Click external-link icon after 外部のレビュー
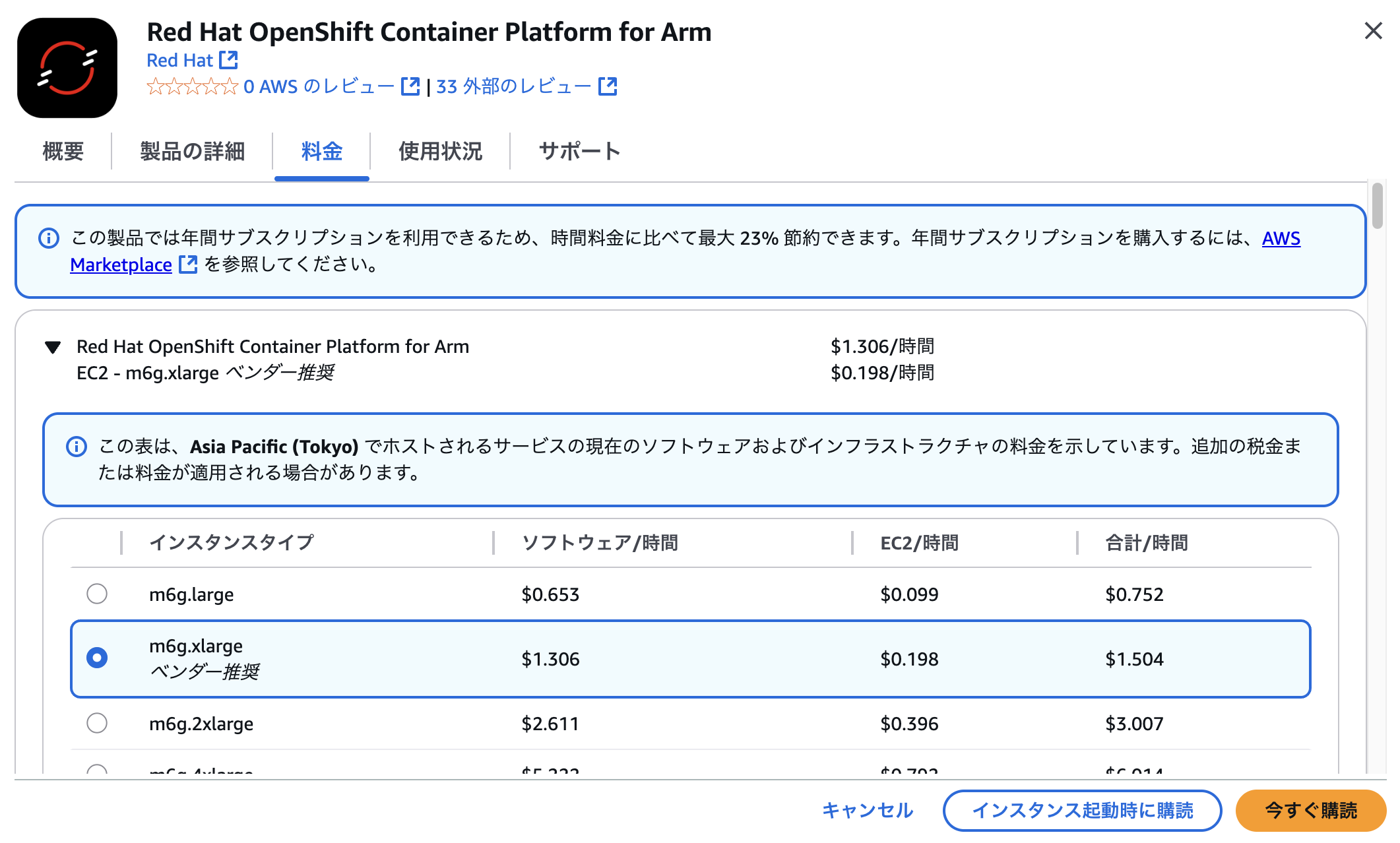 pos(608,86)
